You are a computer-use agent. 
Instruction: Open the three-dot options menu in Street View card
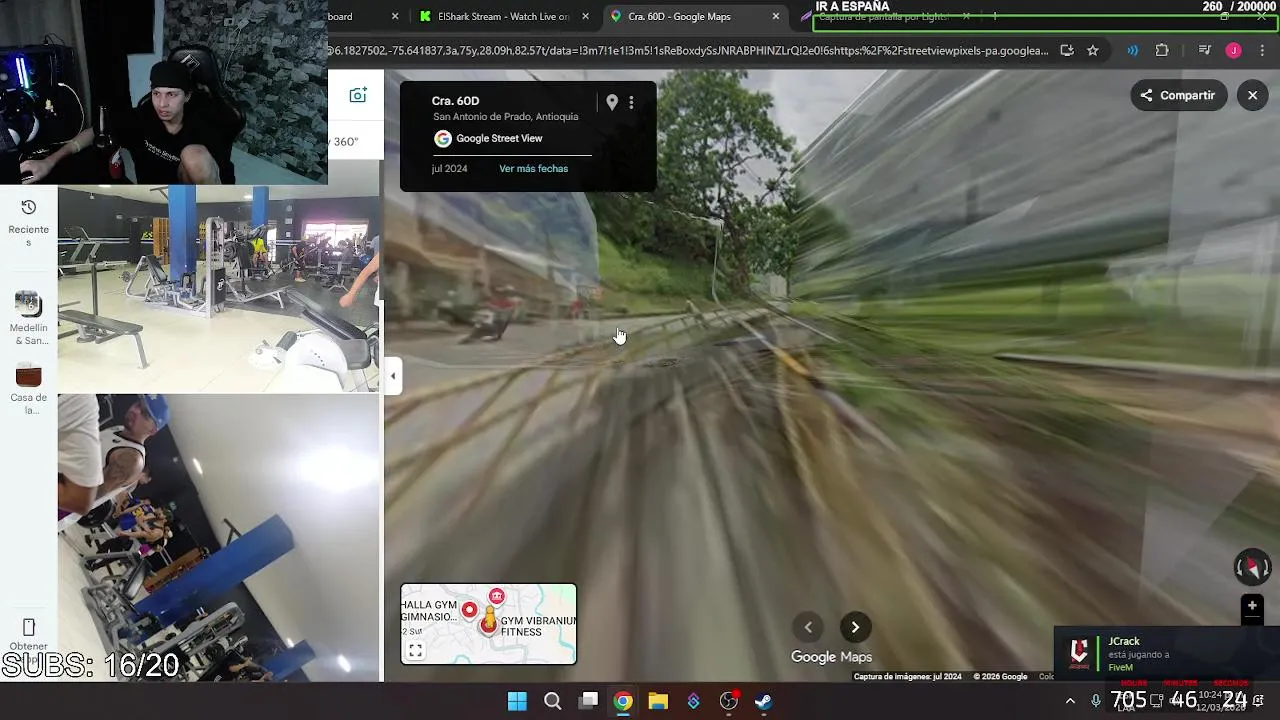click(x=631, y=102)
